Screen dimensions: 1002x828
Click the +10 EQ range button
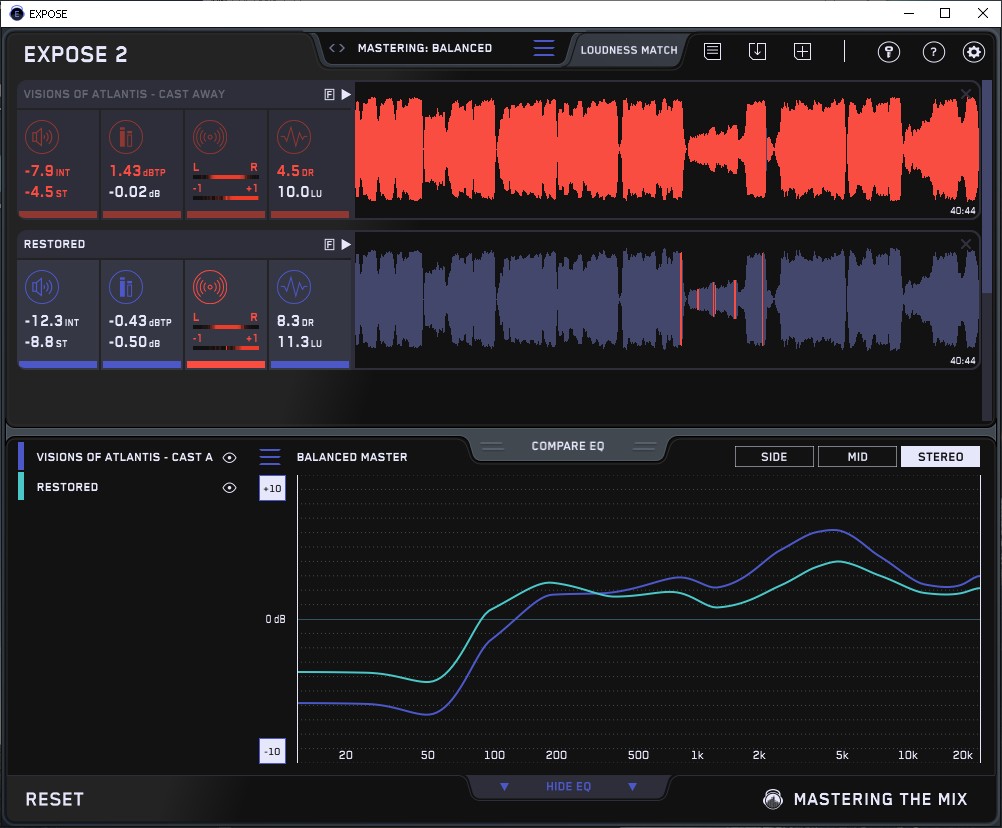click(x=272, y=488)
